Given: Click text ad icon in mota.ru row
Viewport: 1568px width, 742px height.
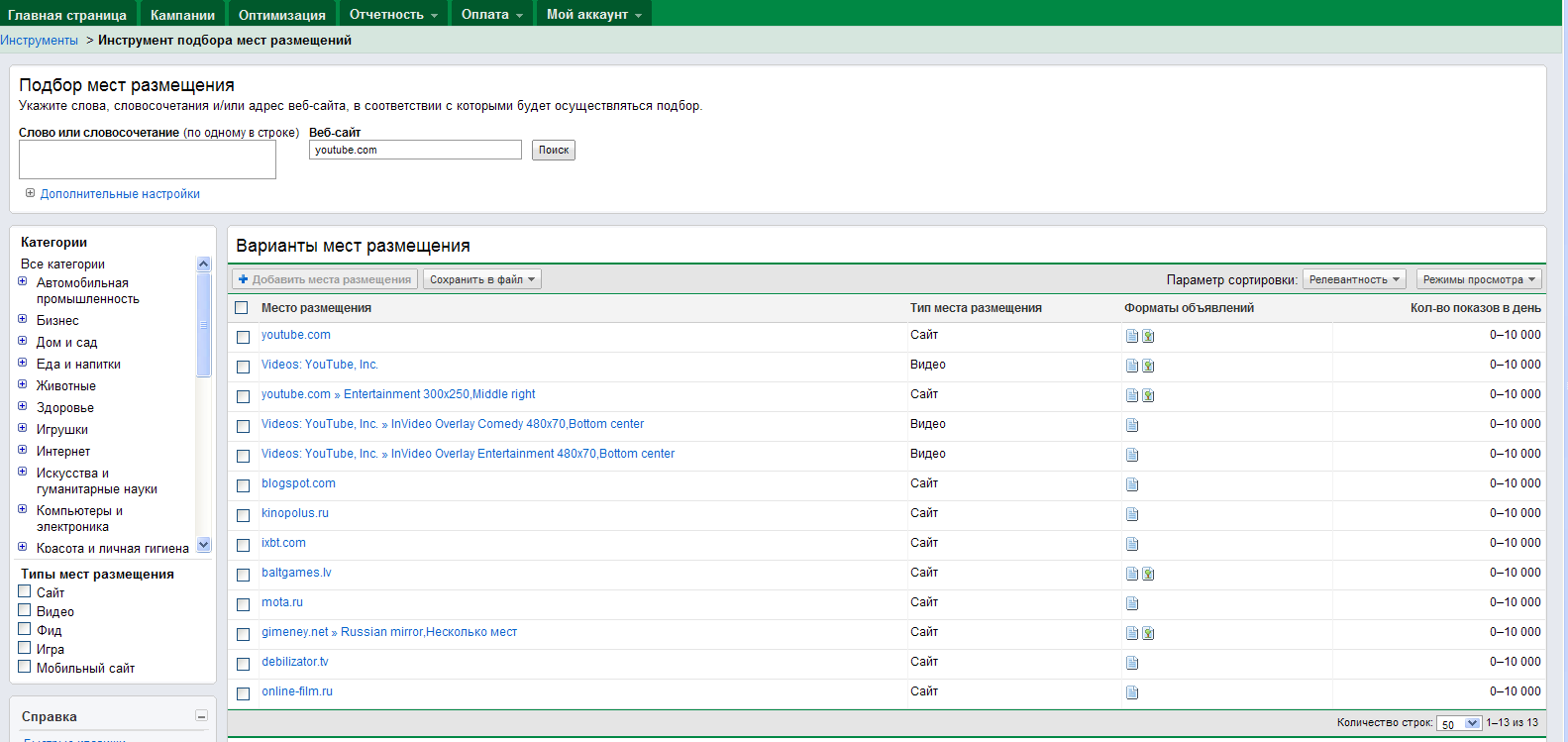Looking at the screenshot, I should [1132, 603].
